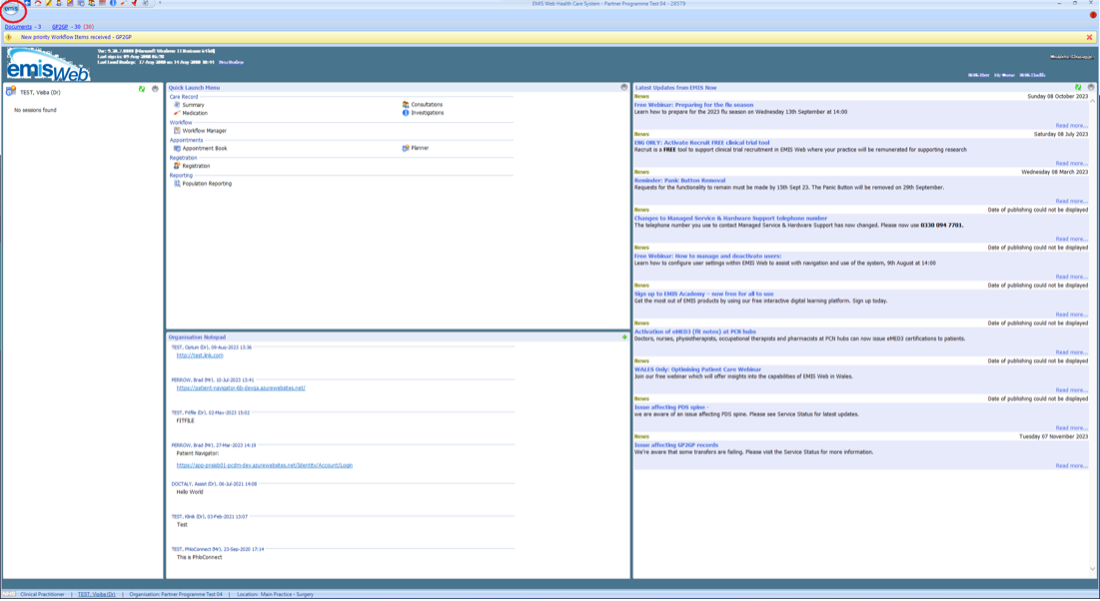Click the blue information icon in top toolbar
The image size is (1100, 601).
click(113, 3)
